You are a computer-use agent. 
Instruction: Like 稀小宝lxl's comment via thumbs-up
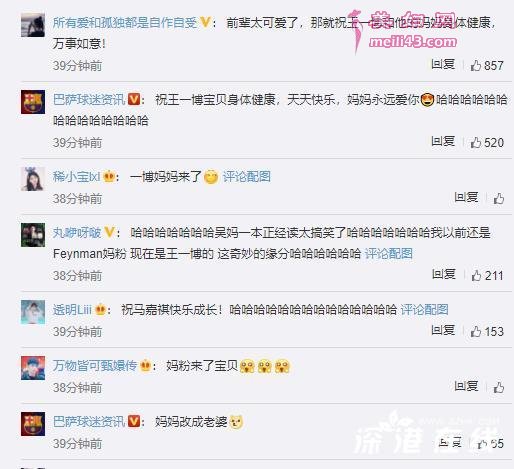click(499, 198)
